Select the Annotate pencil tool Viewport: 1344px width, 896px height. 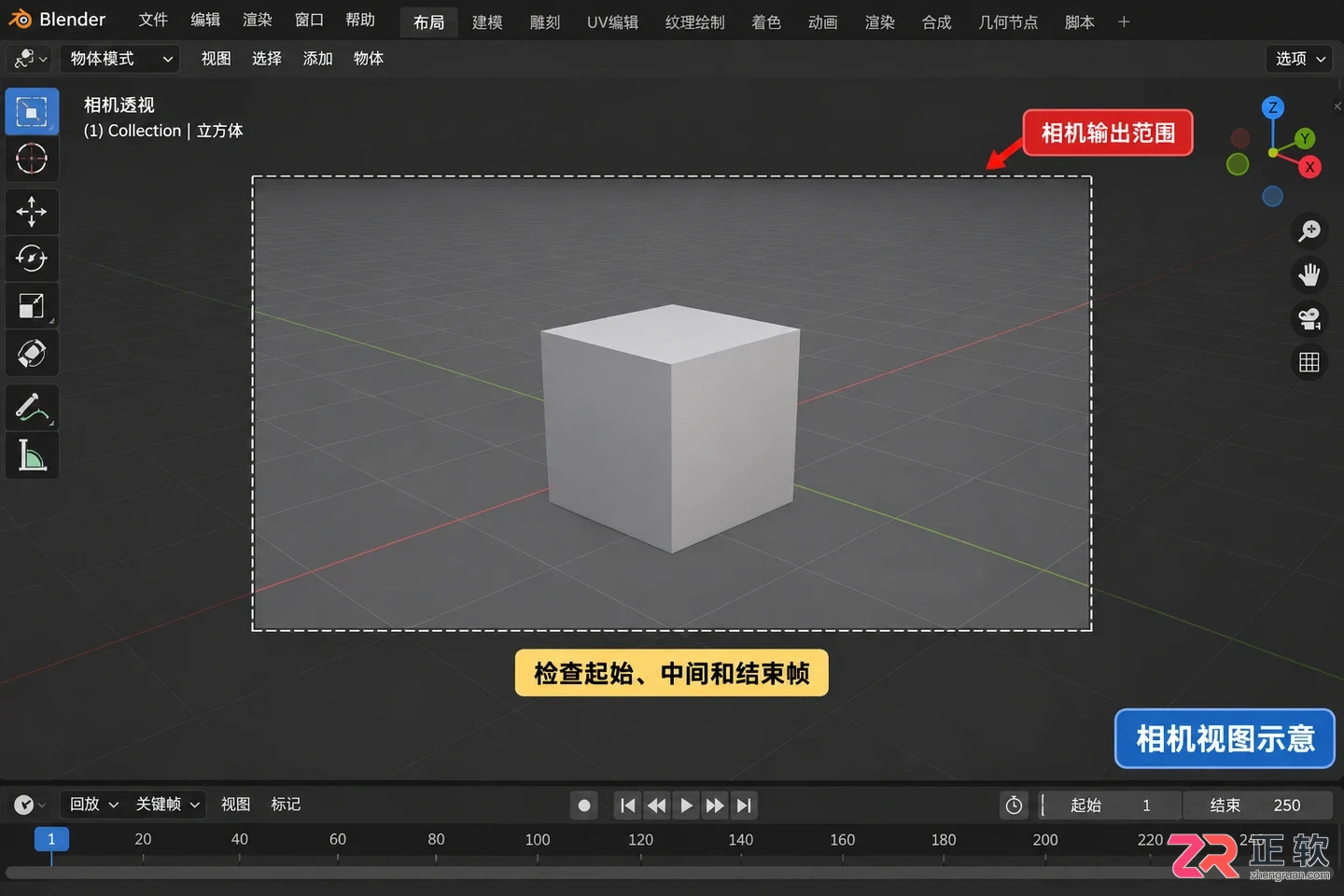pos(32,408)
